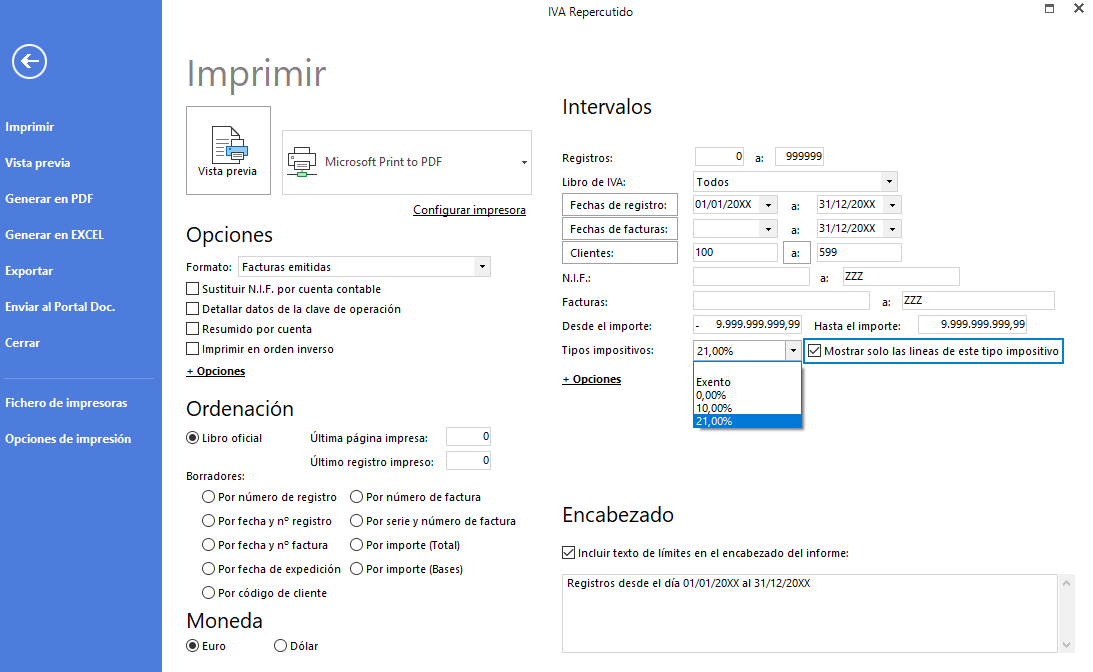The image size is (1093, 672).
Task: Click the Configurar impresora link
Action: click(x=469, y=210)
